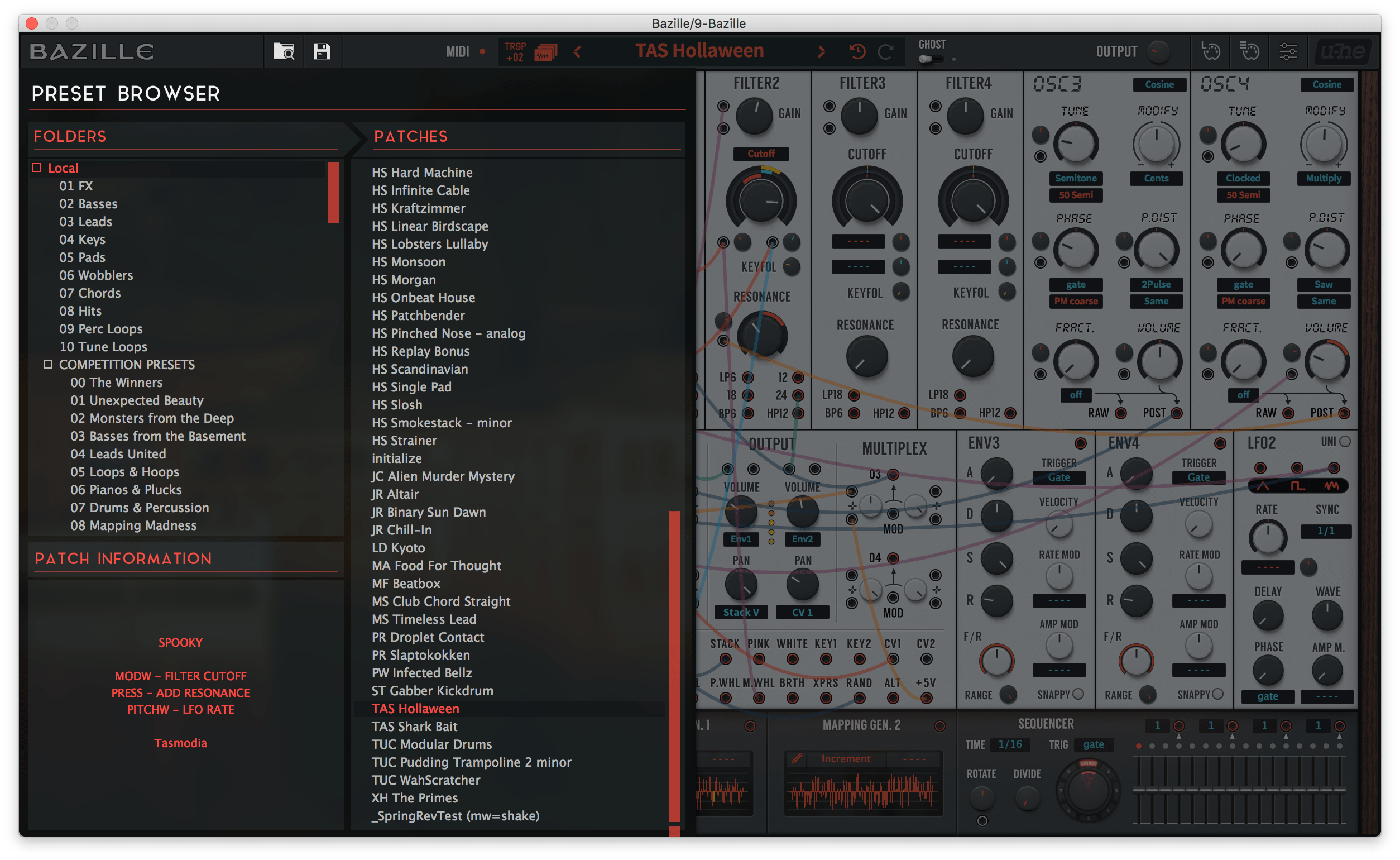The width and height of the screenshot is (1400, 860).
Task: Open the first clock-gear icon in header
Action: 1210,52
